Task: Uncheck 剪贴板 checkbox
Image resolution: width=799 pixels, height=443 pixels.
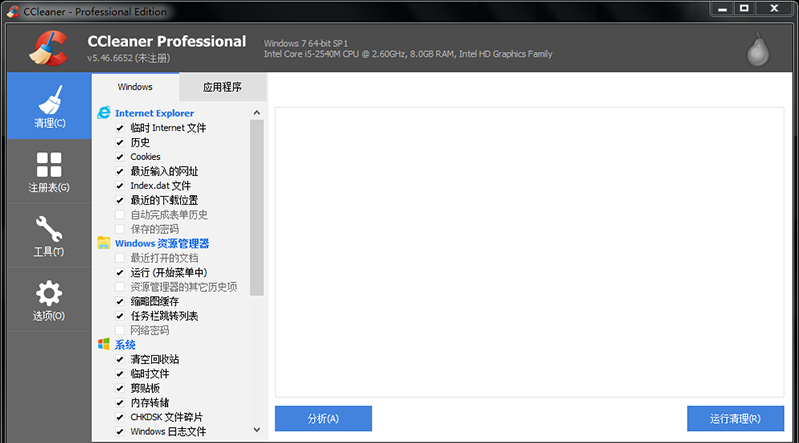Action: [120, 388]
